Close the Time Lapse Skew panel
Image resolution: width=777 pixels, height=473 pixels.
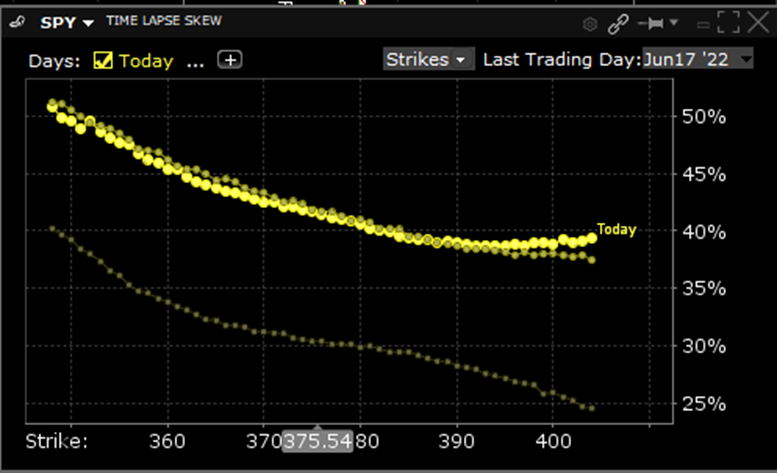[x=758, y=22]
